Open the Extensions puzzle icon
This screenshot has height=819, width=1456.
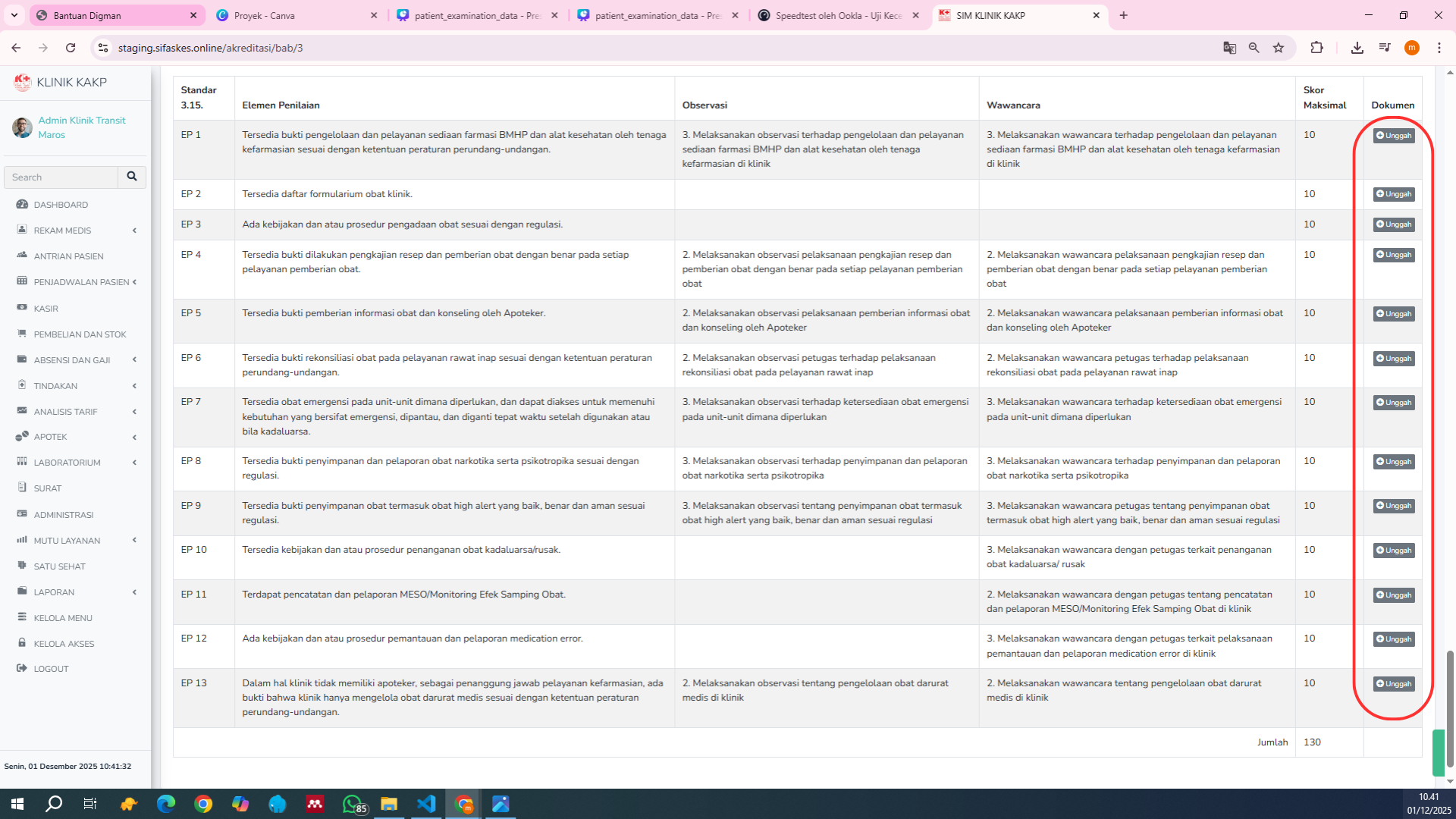pyautogui.click(x=1316, y=48)
